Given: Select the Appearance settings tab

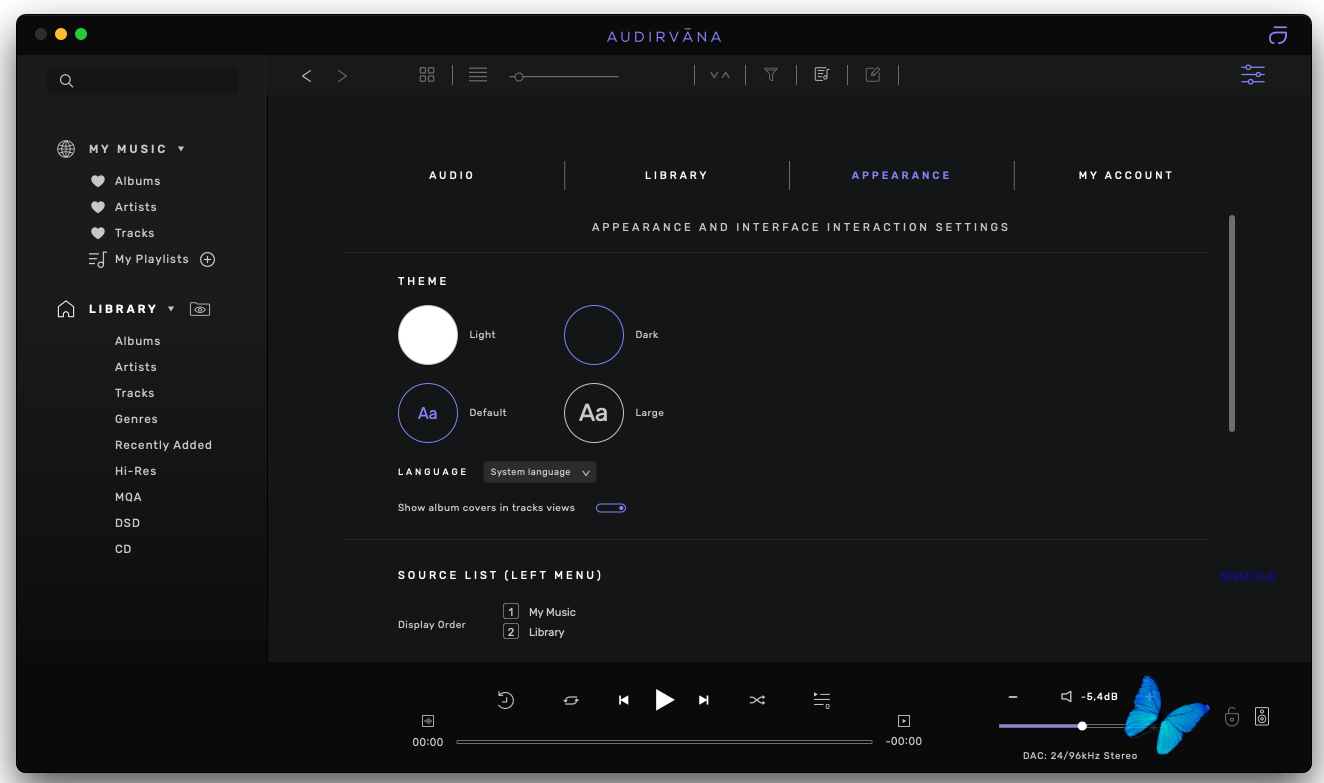Looking at the screenshot, I should point(901,176).
